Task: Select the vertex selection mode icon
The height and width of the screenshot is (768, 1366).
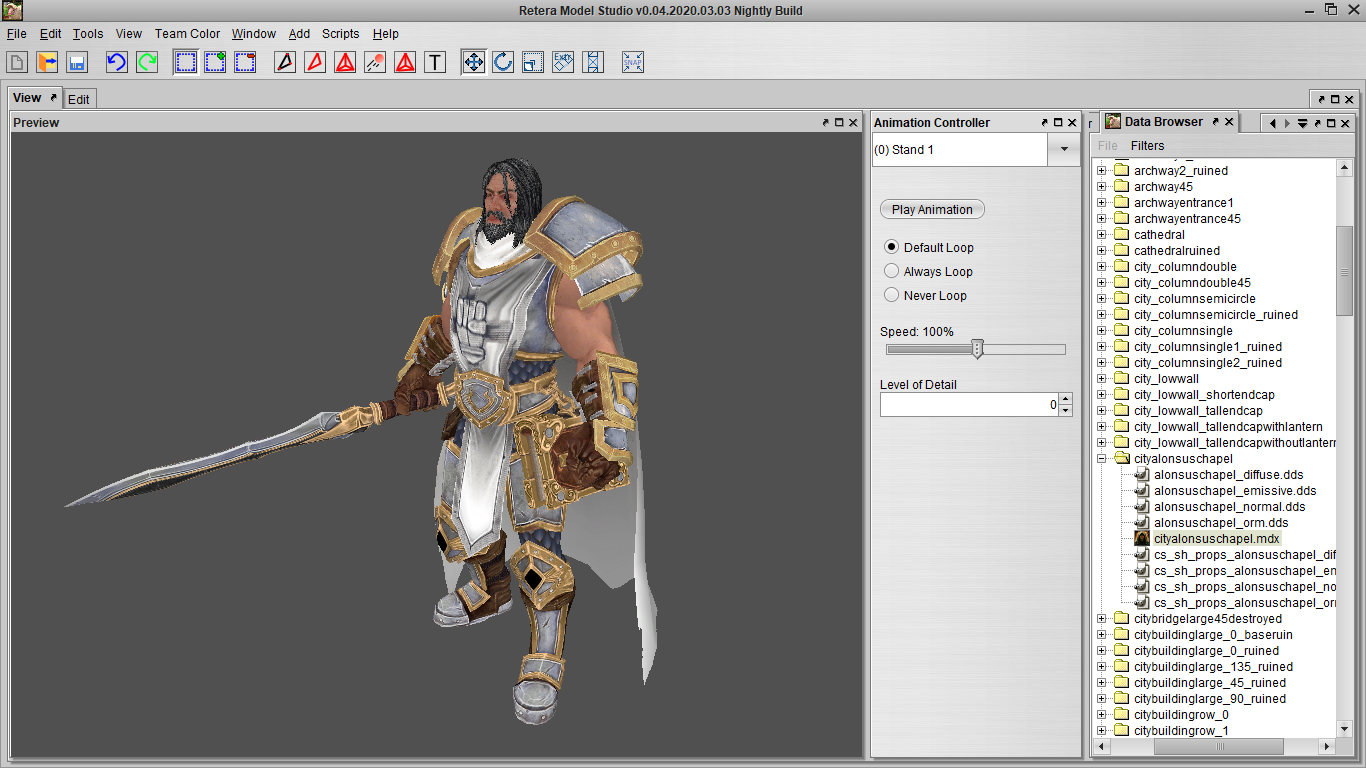Action: pos(285,62)
